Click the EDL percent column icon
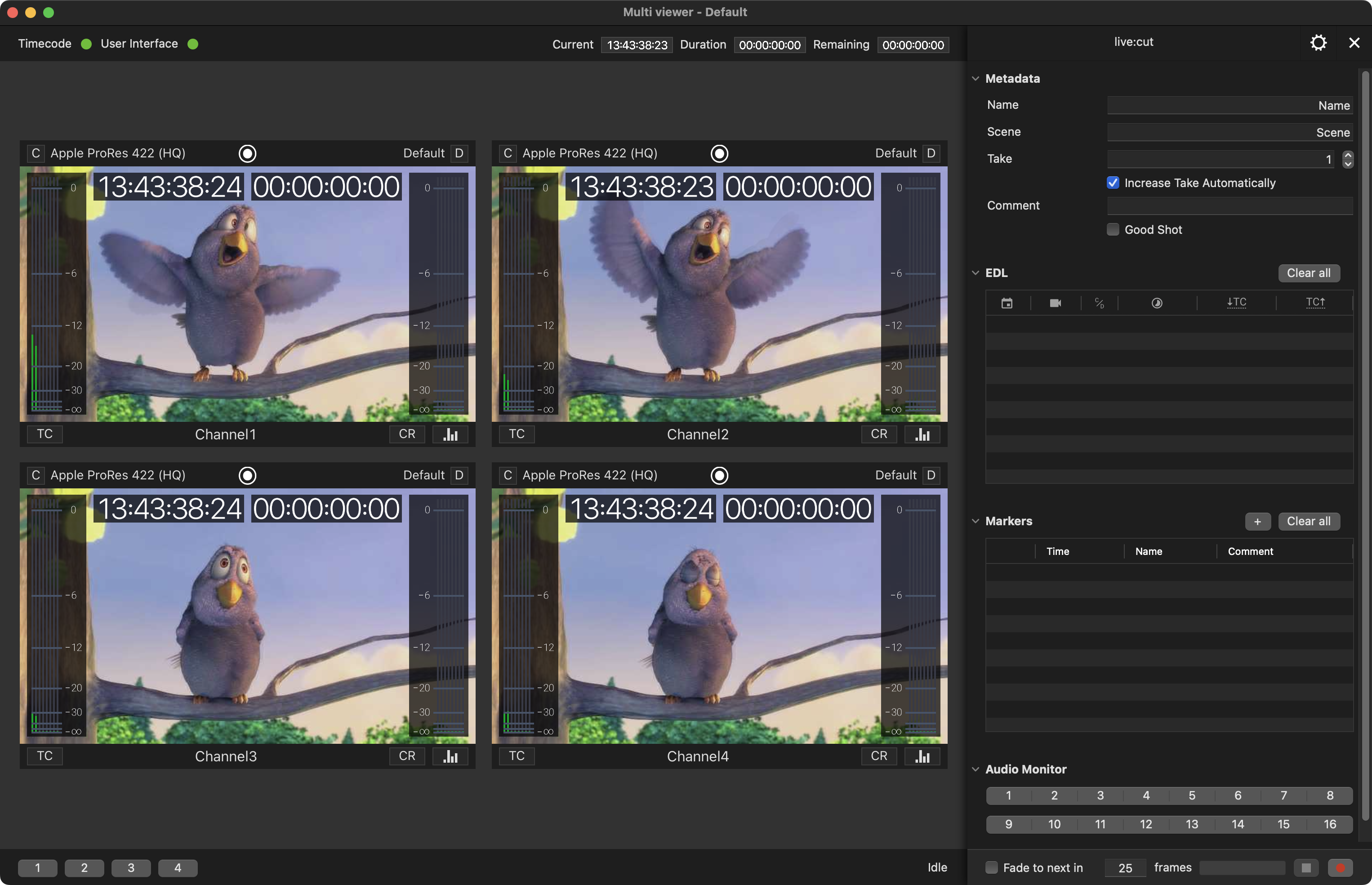1372x885 pixels. click(1099, 303)
